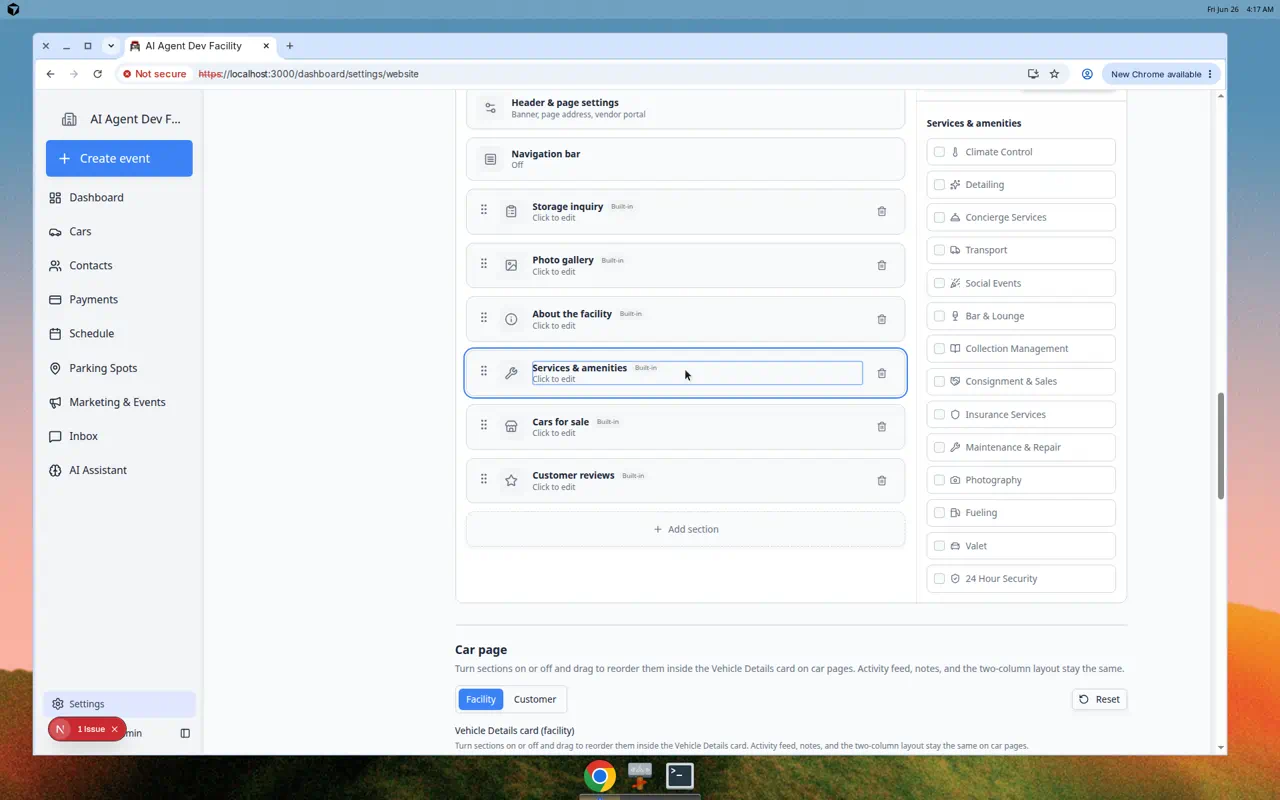Tick the Bar & Lounge checkbox

pyautogui.click(x=939, y=316)
